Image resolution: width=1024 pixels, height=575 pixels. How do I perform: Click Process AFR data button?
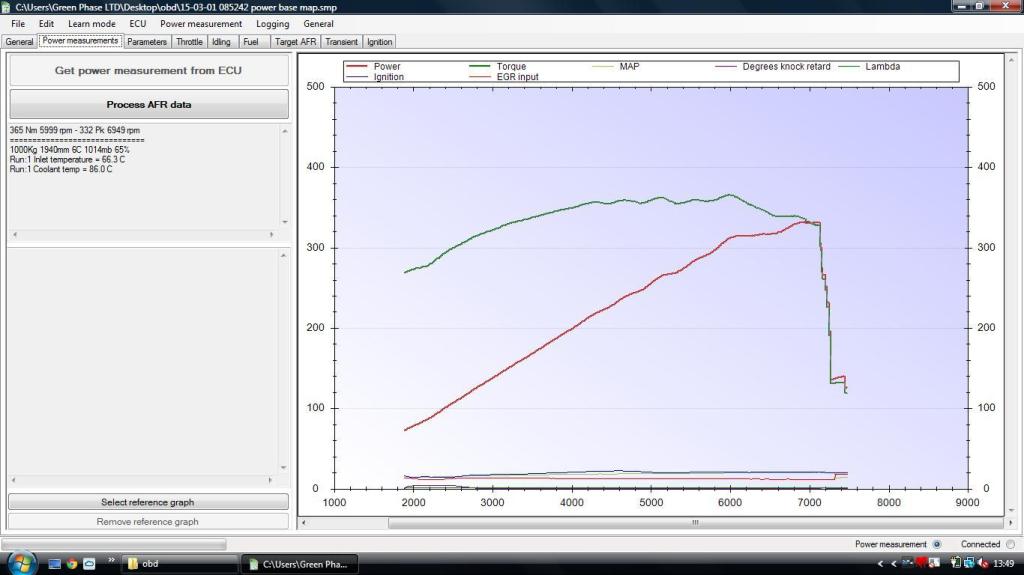click(x=149, y=105)
